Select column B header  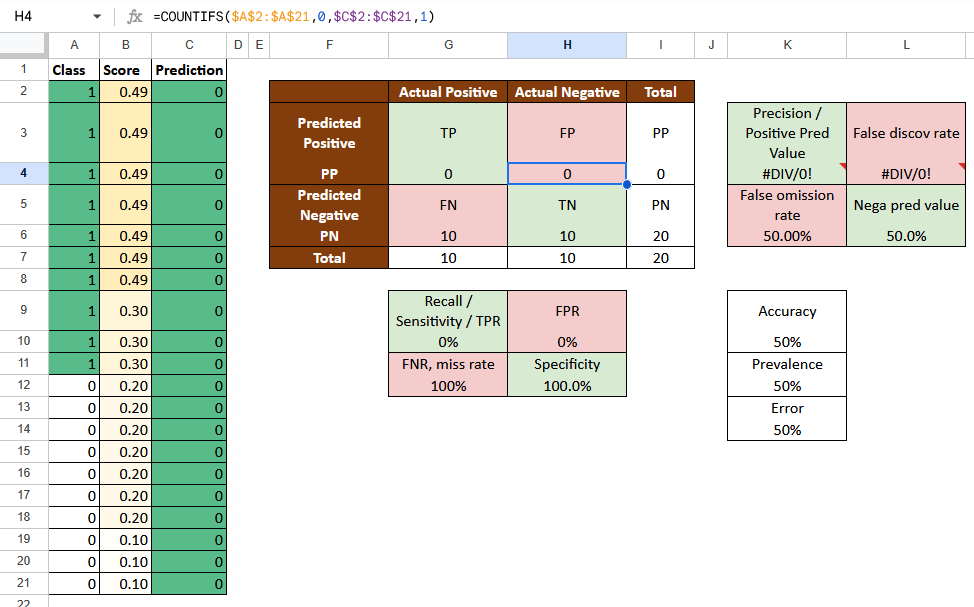[125, 45]
